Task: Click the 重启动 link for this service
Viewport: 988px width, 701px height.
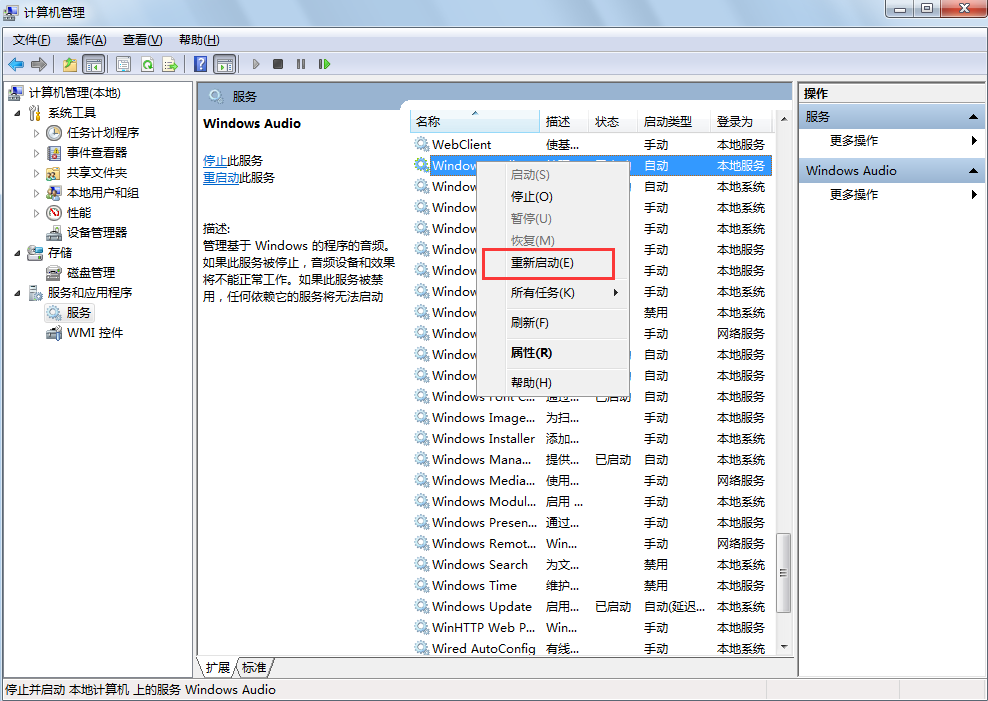Action: click(221, 178)
